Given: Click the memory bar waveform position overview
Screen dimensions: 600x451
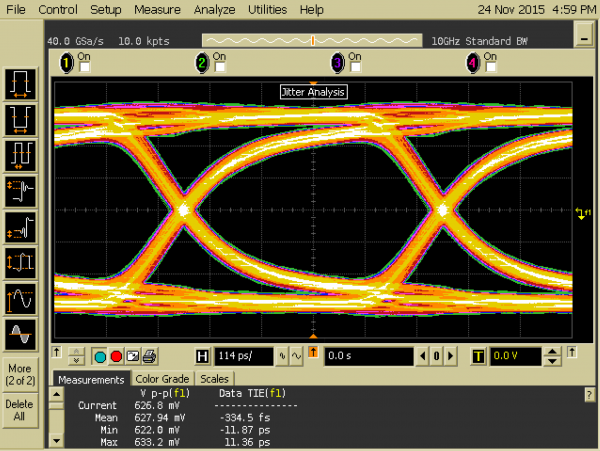Looking at the screenshot, I should [x=313, y=40].
